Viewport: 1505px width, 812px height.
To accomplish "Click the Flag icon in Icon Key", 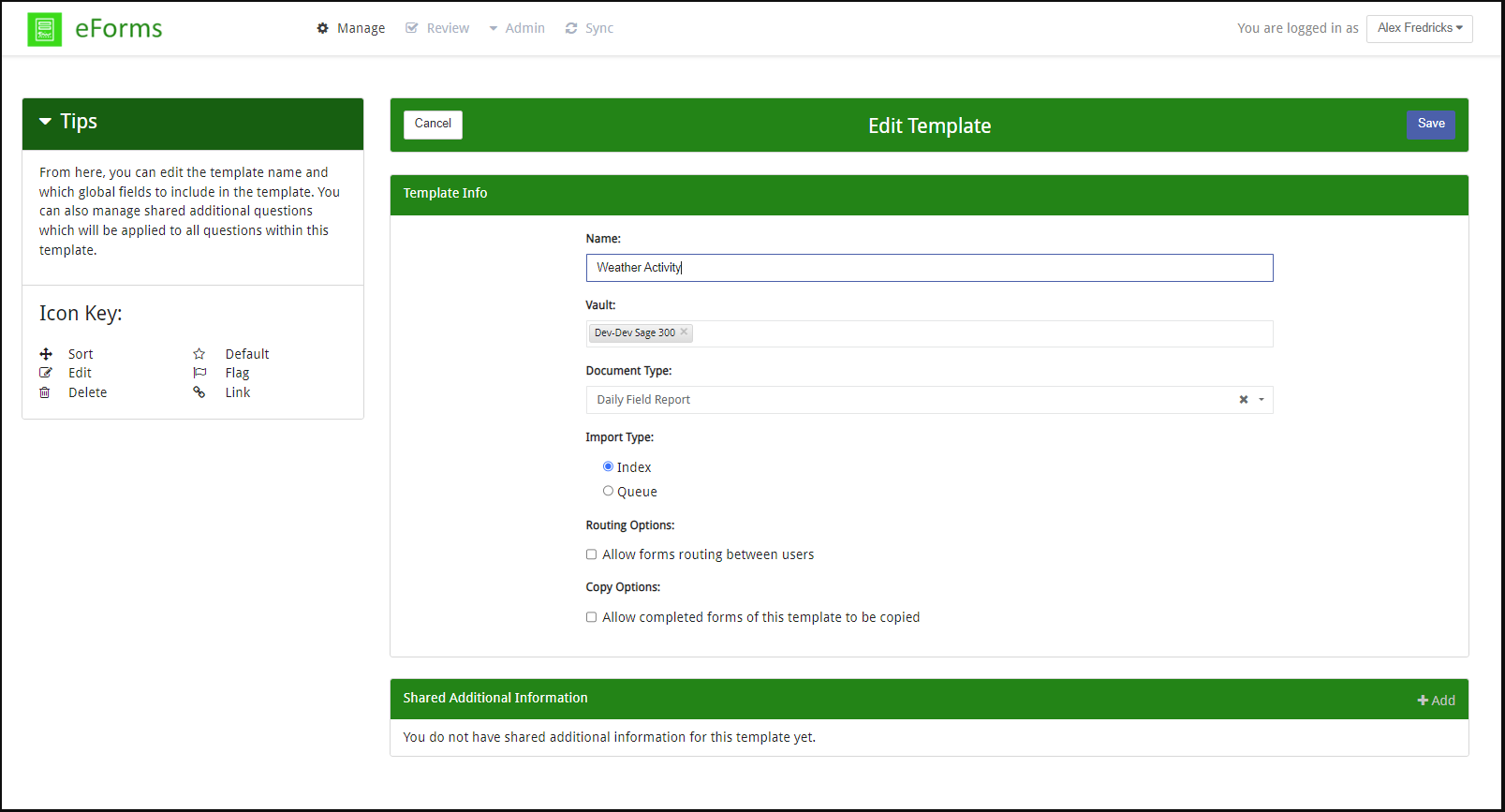I will point(199,373).
